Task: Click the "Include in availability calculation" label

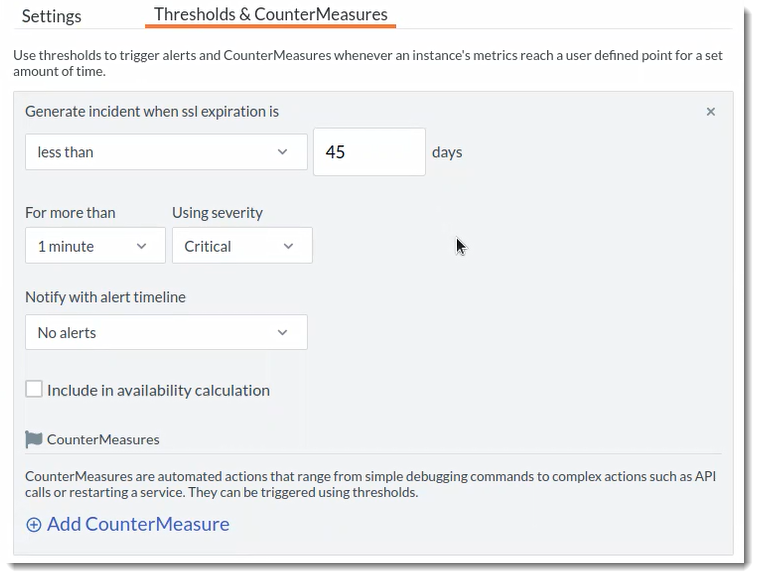Action: 158,390
